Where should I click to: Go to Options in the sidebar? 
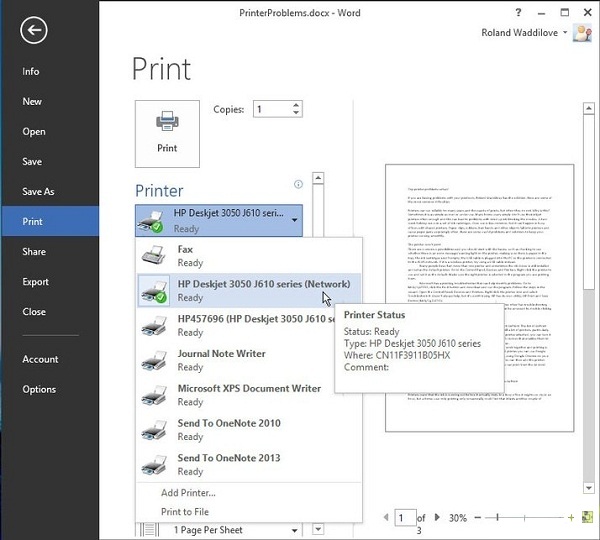[39, 389]
